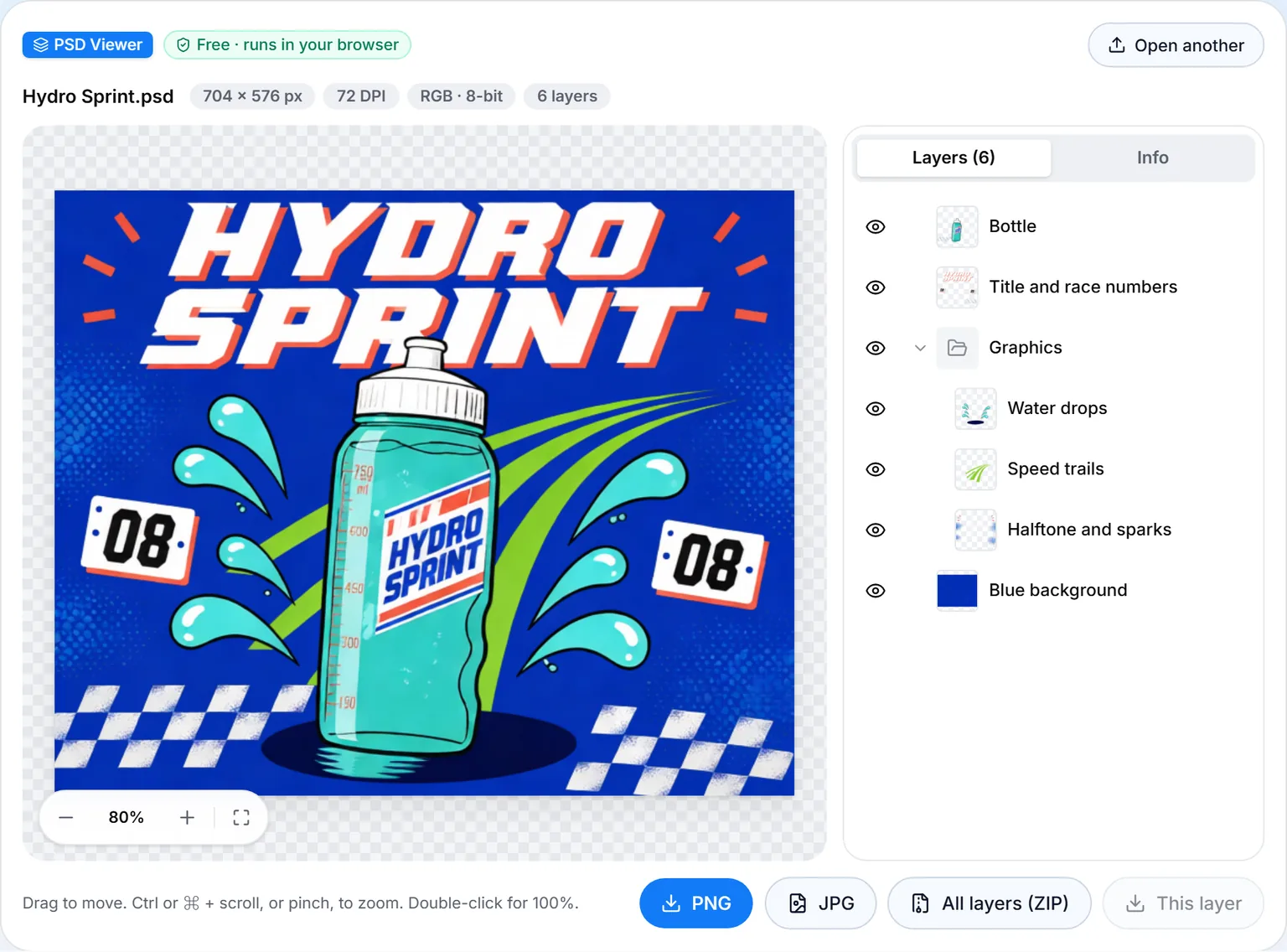Zoom out with the minus icon
1287x952 pixels.
(66, 817)
